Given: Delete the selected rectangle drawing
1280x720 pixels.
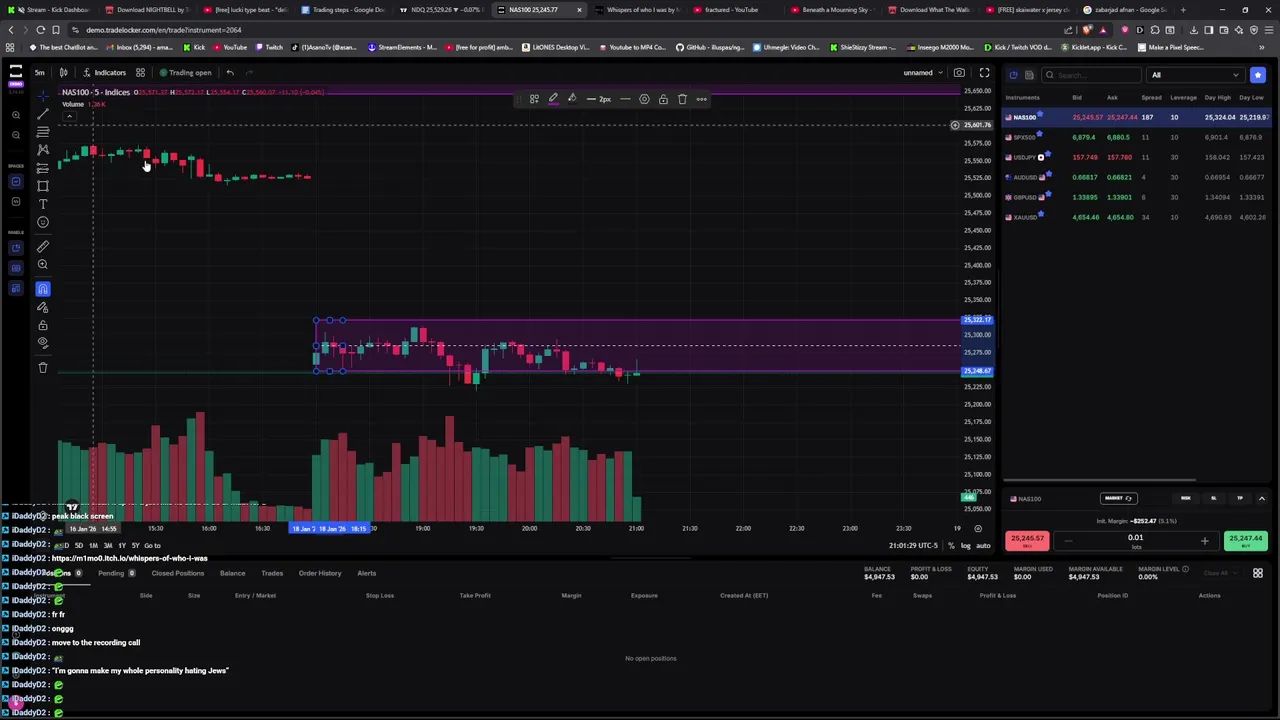Looking at the screenshot, I should [682, 99].
